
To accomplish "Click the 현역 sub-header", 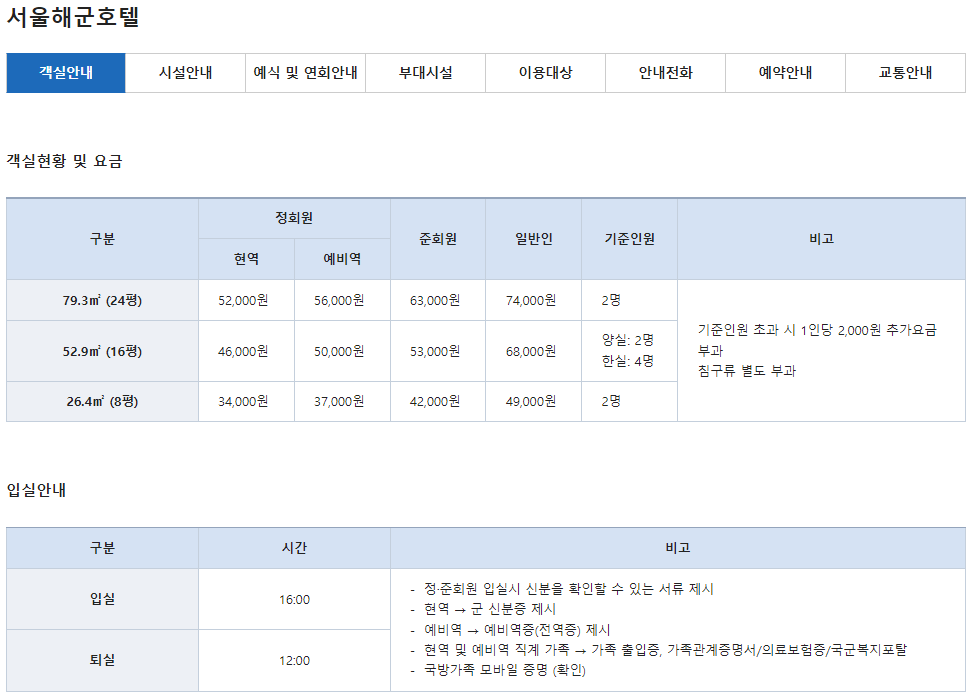I will coord(247,259).
